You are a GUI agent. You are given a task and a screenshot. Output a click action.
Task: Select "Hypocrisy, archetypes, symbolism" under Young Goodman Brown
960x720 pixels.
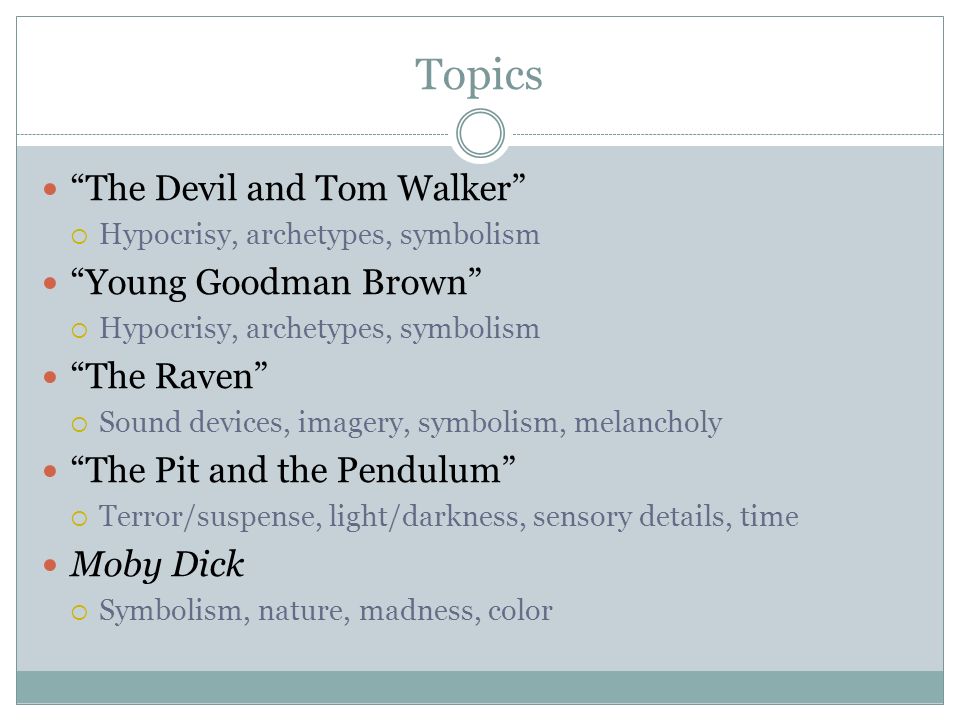pos(320,329)
